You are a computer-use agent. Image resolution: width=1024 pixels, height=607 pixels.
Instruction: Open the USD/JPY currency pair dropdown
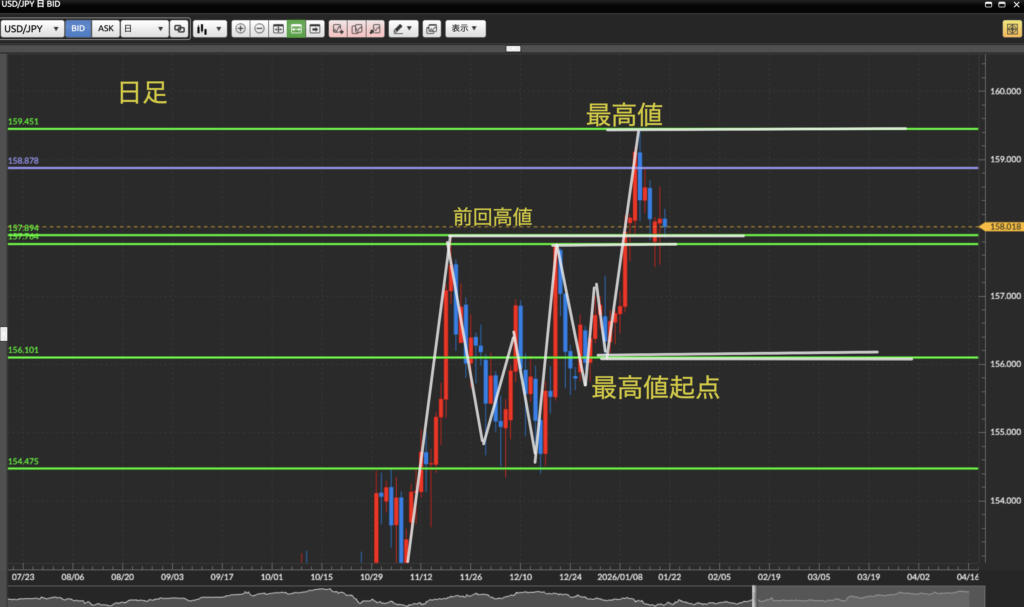click(x=33, y=29)
